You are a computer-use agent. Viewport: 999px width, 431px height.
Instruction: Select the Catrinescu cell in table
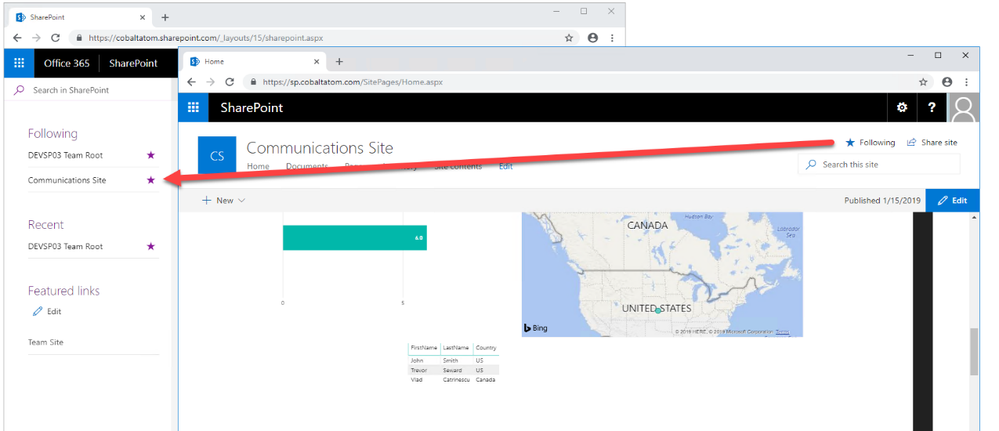coord(457,379)
